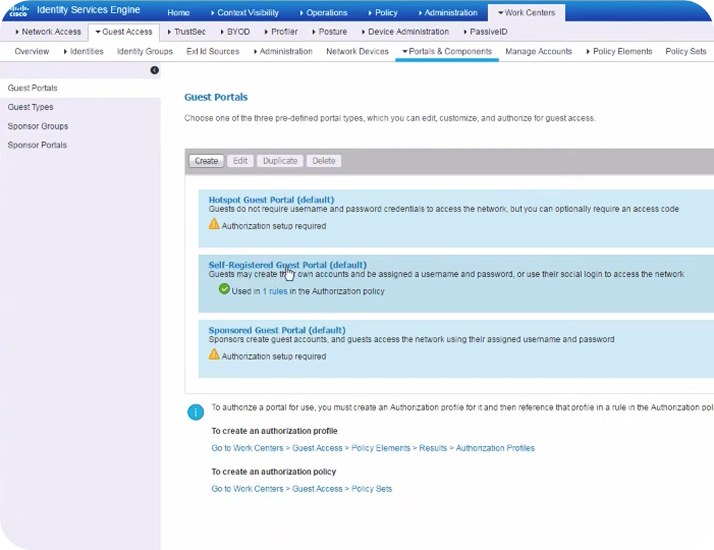This screenshot has height=550, width=714.
Task: Click the Guest Portals heading
Action: 216,97
